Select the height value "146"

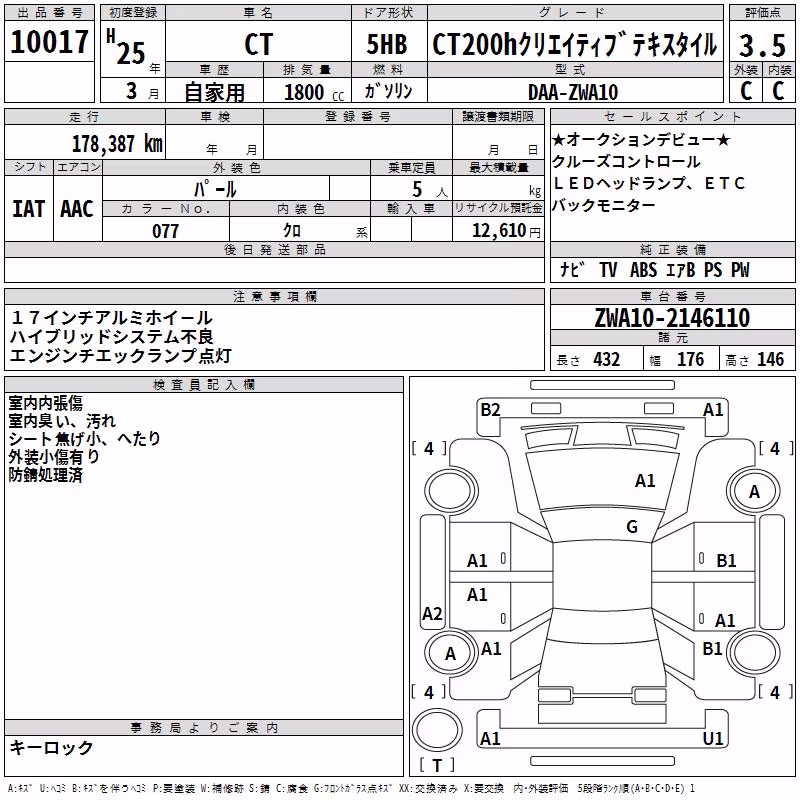[770, 360]
